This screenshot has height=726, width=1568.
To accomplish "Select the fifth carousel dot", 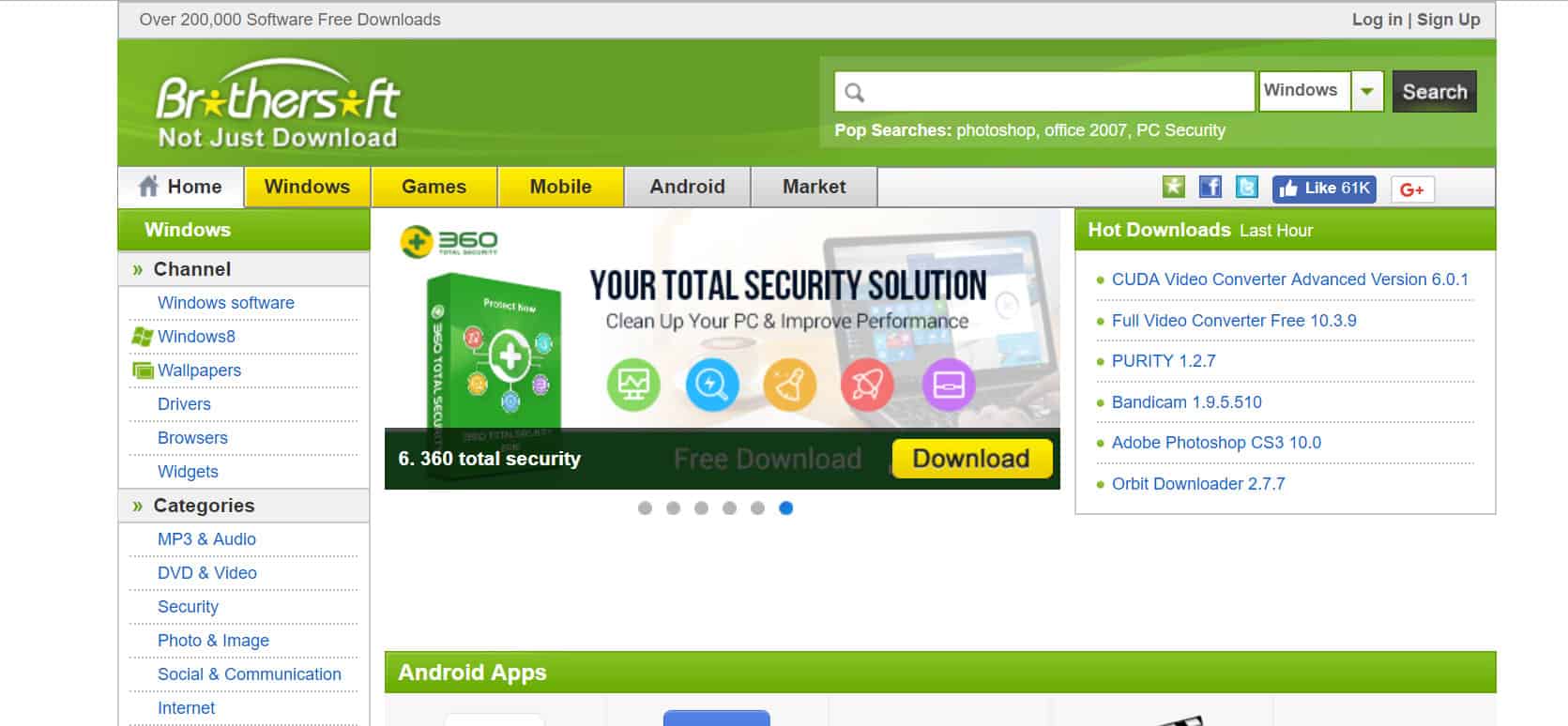I will point(757,508).
